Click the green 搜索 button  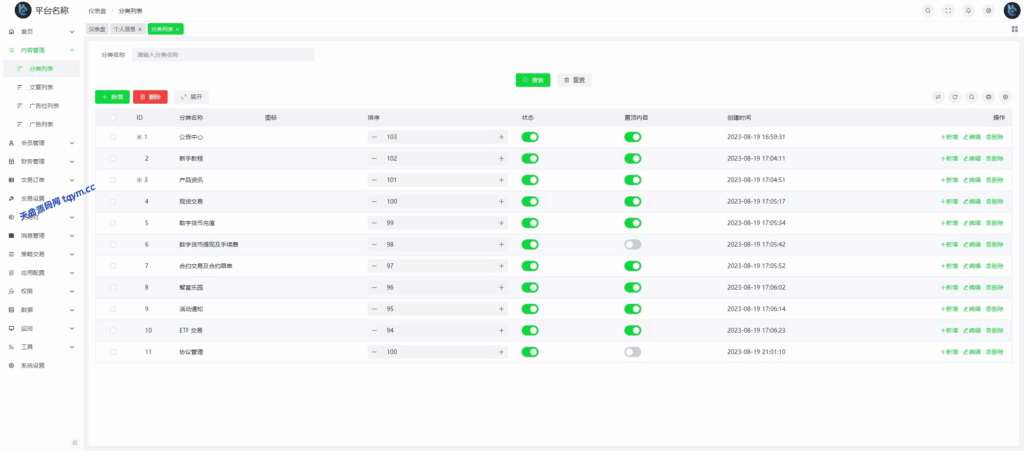pos(533,80)
